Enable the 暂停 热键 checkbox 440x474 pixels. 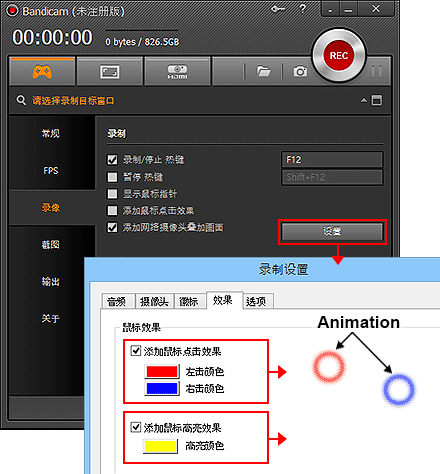coord(112,177)
